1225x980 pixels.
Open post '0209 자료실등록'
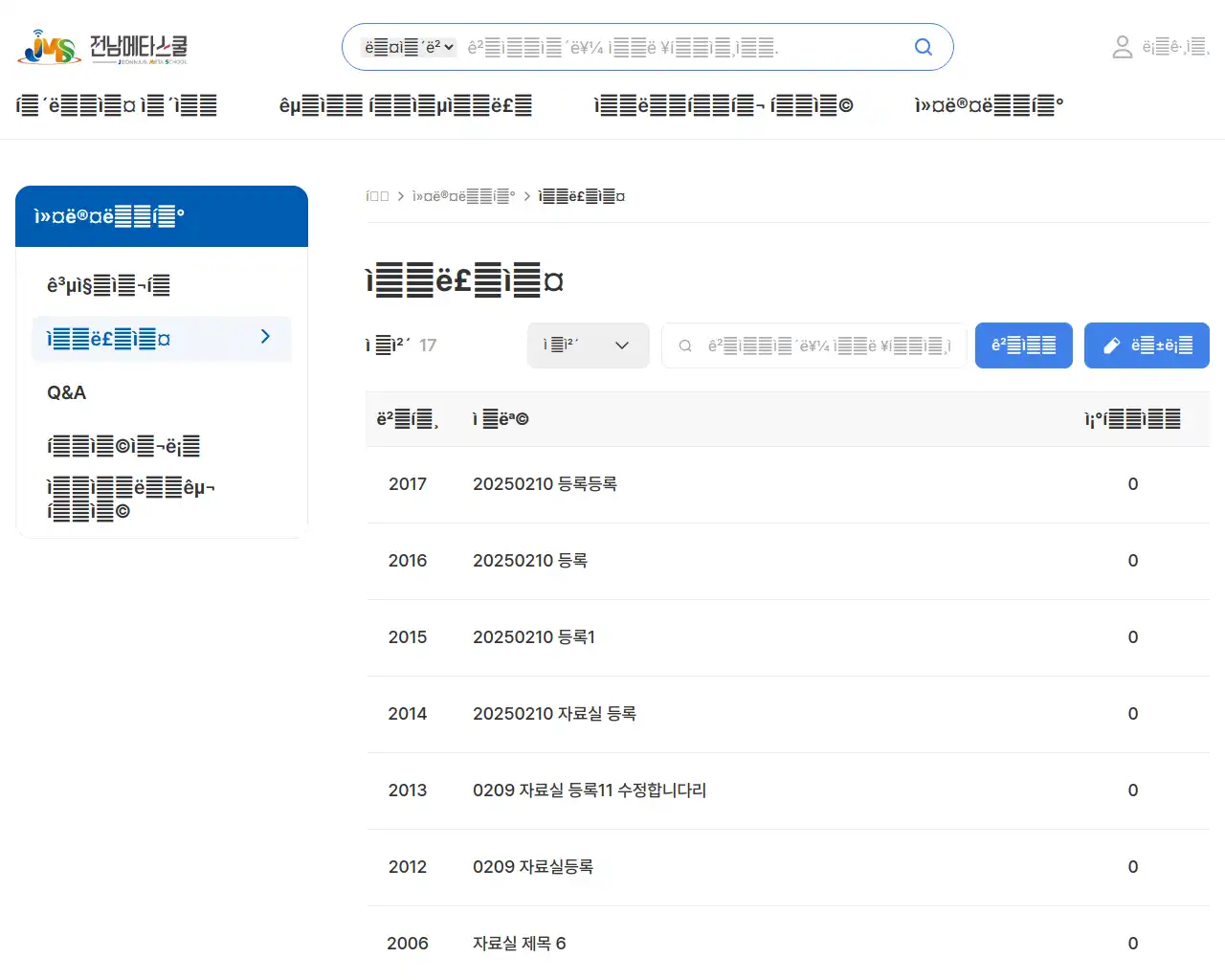point(533,867)
